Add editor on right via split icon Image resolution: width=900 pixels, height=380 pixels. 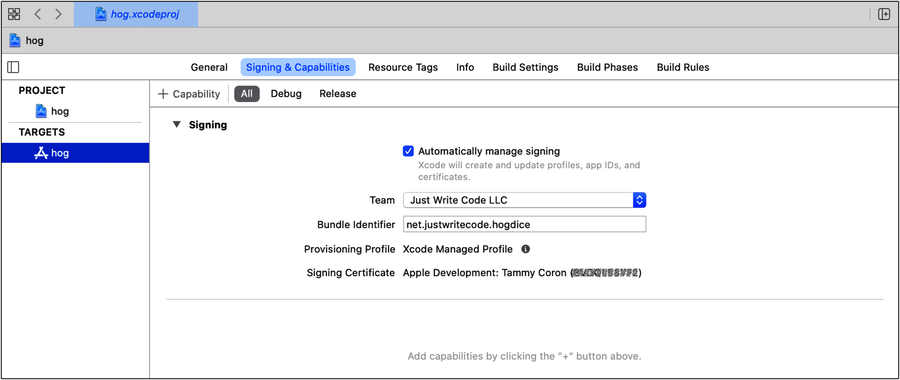pyautogui.click(x=884, y=14)
